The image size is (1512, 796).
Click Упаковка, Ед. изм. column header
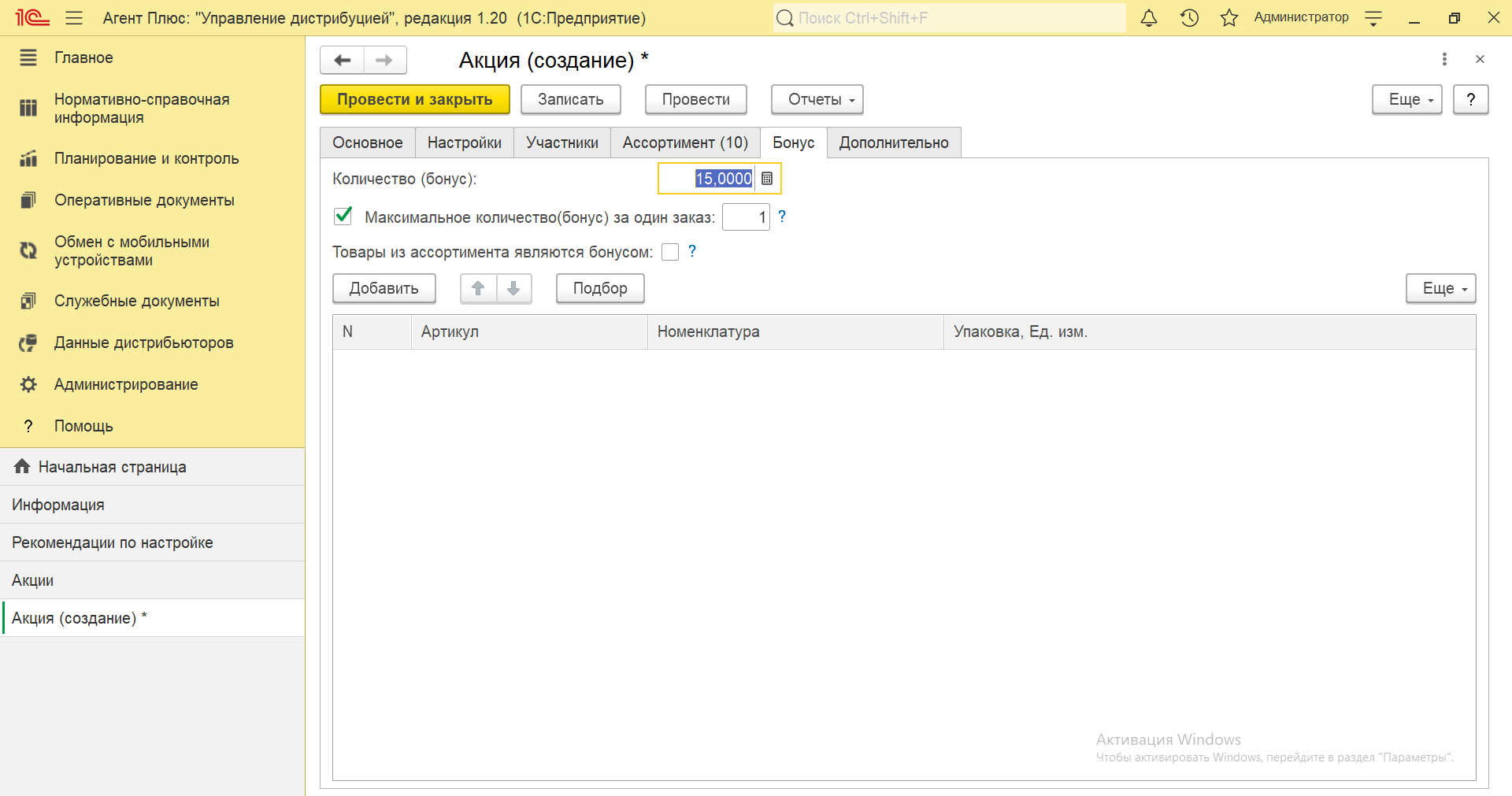point(1210,331)
